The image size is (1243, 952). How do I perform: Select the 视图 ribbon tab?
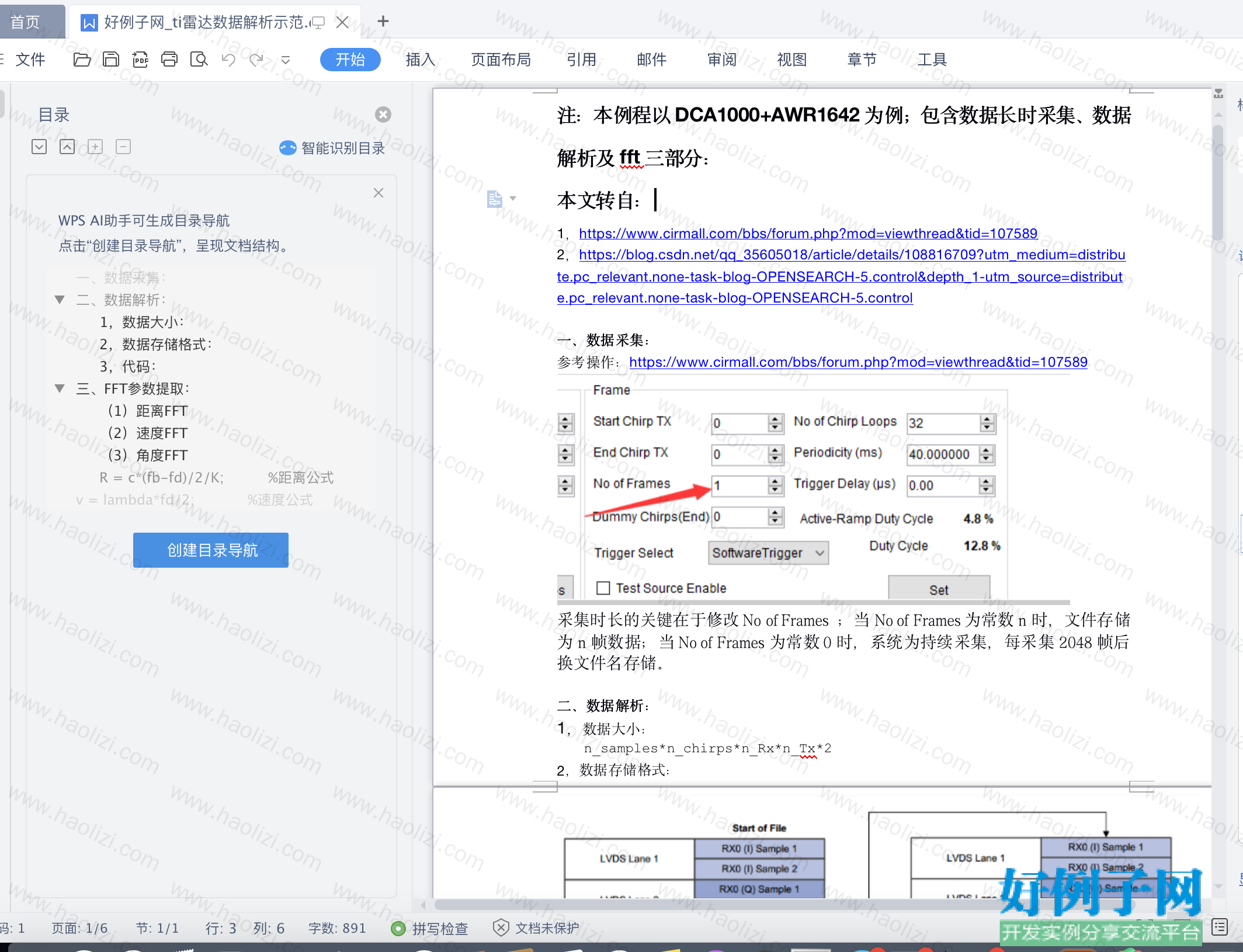(791, 59)
